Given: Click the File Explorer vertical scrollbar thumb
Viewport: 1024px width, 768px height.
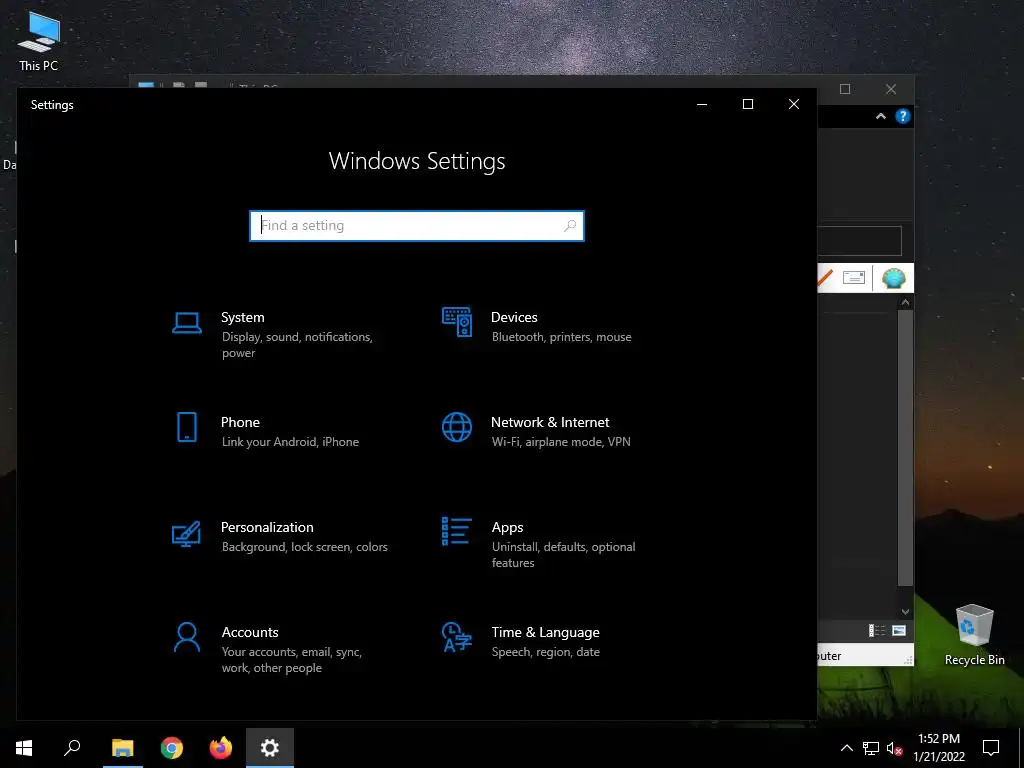Looking at the screenshot, I should [x=905, y=448].
